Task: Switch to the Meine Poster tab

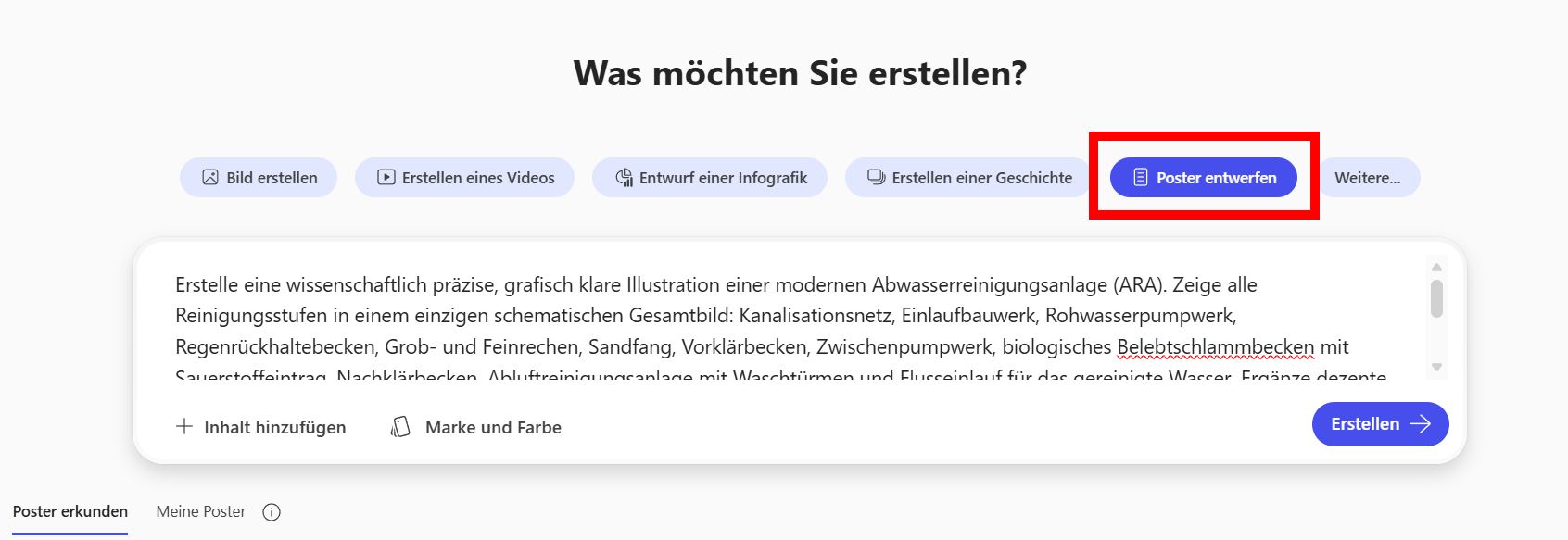Action: (x=201, y=511)
